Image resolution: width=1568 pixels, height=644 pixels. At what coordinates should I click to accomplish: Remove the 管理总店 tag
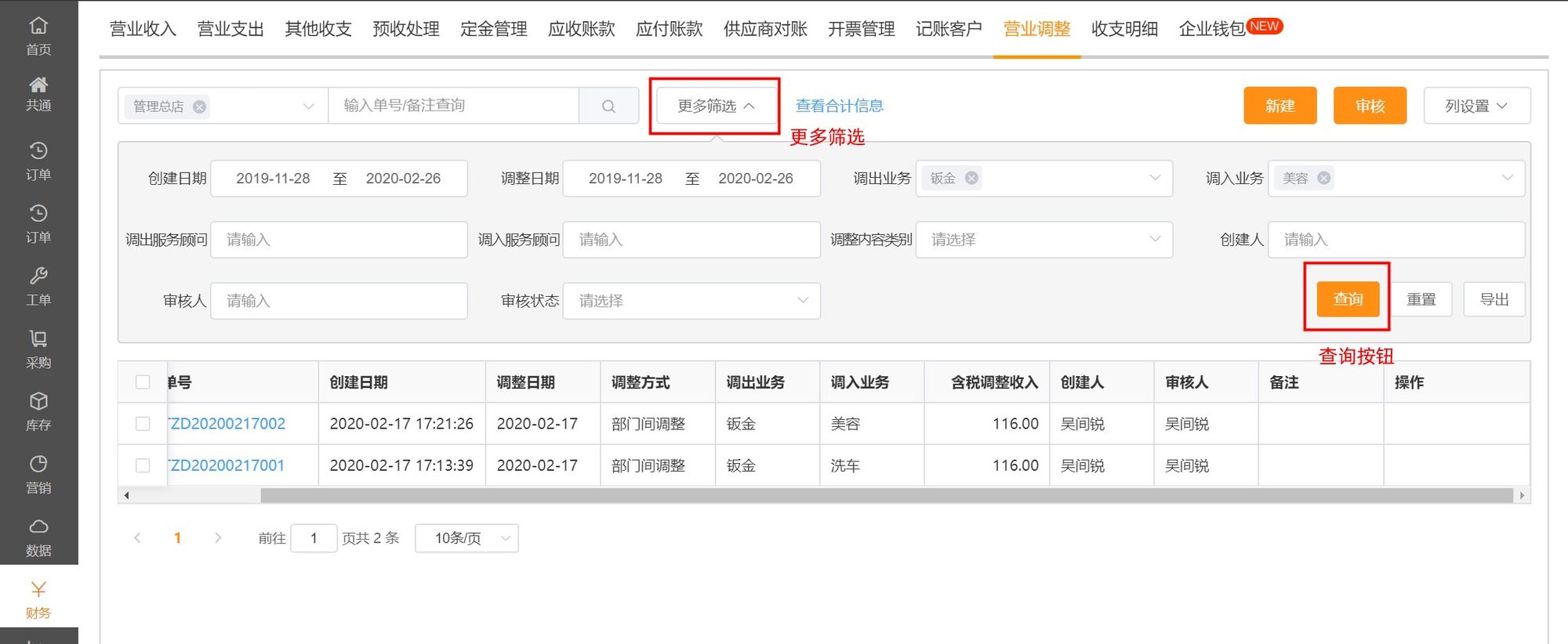click(200, 107)
